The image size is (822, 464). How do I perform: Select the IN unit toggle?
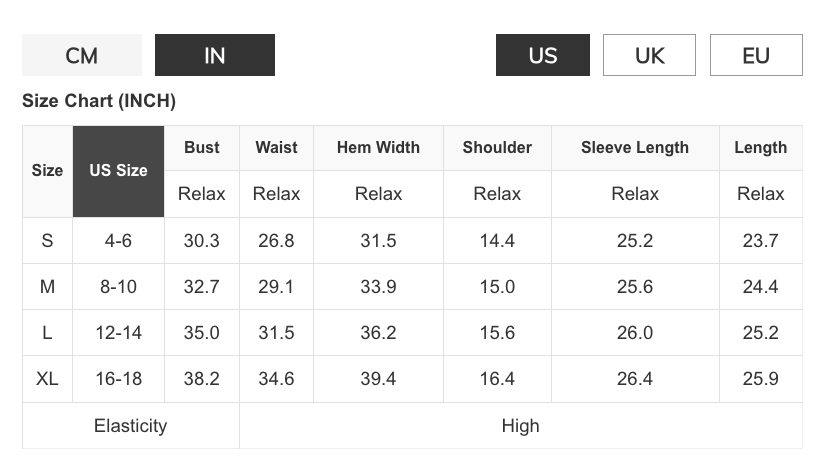tap(215, 55)
